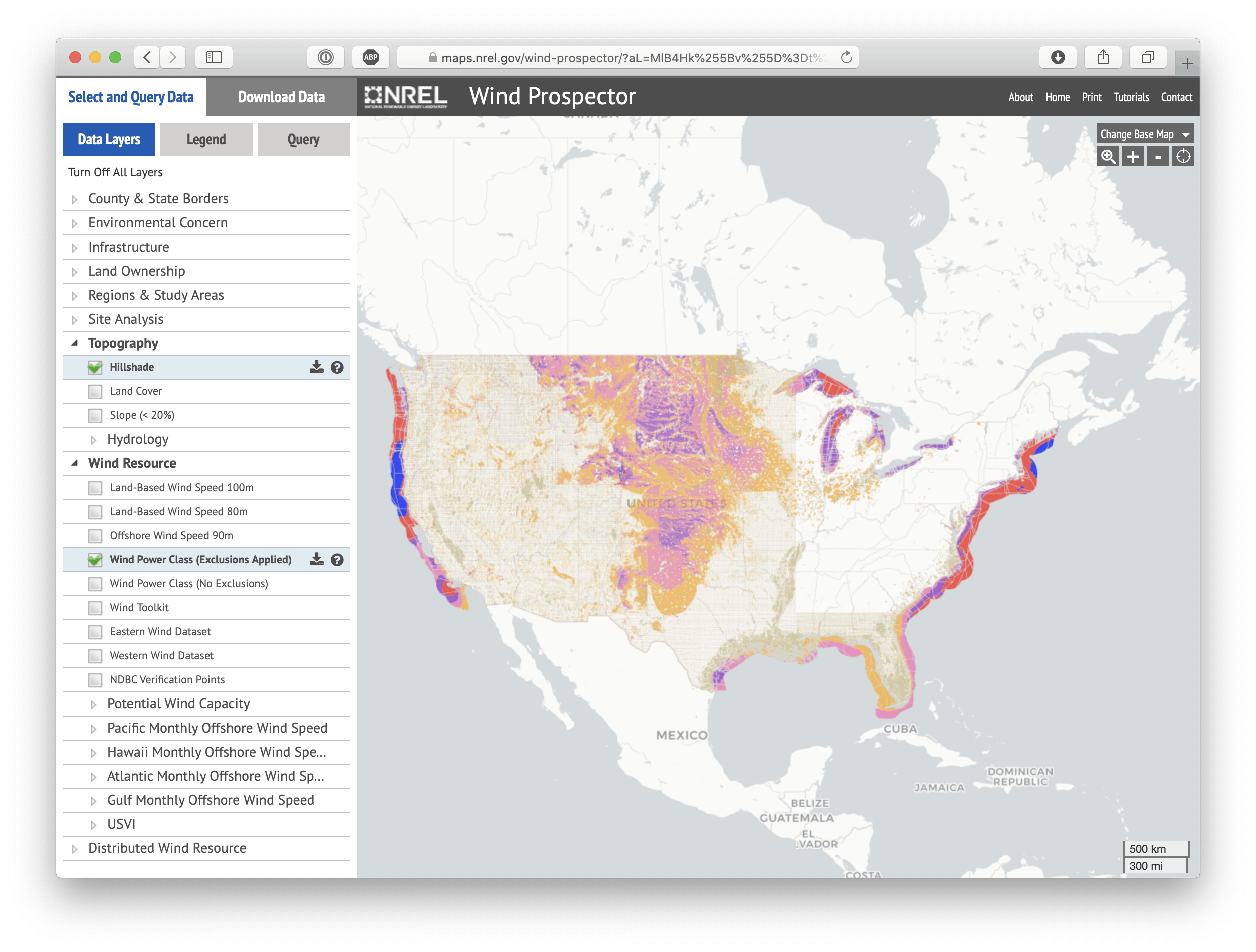Open the Download Data tab
The height and width of the screenshot is (952, 1256).
point(281,97)
